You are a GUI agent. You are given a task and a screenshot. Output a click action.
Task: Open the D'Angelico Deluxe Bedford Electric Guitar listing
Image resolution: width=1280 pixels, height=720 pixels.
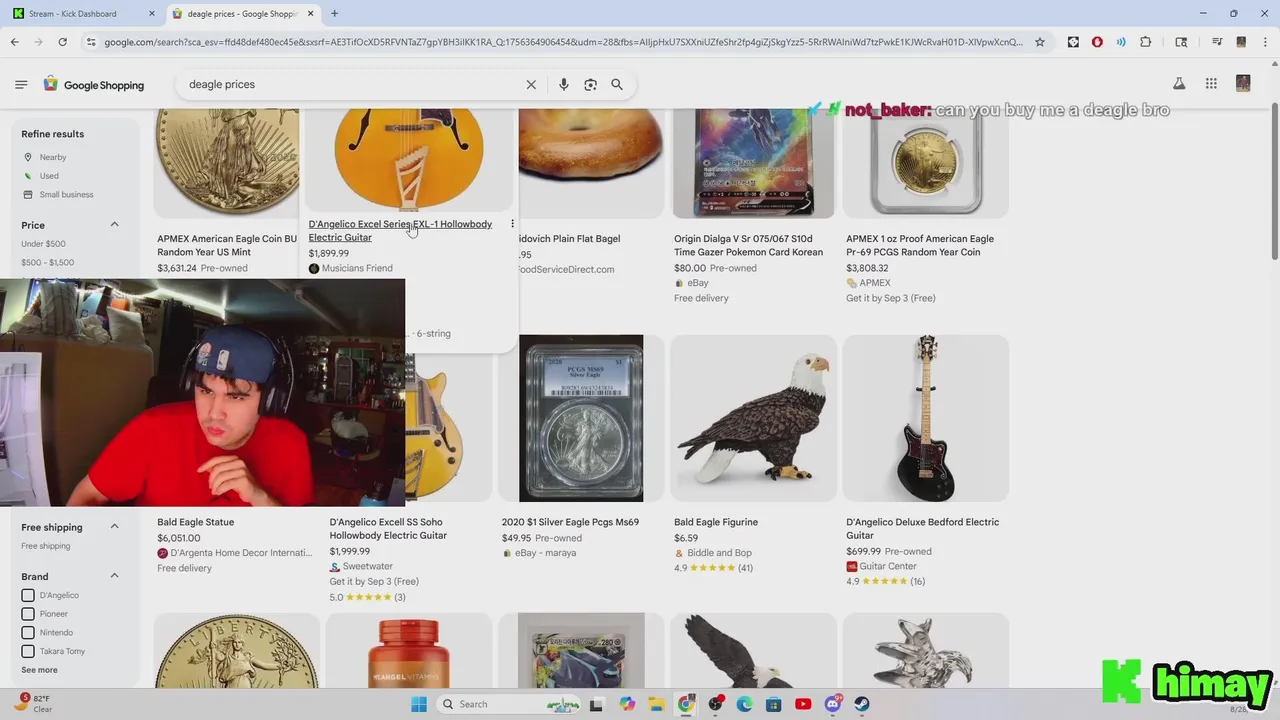click(922, 528)
